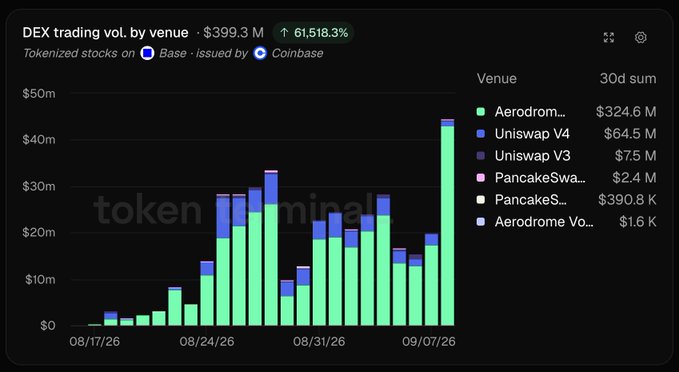Open chart settings gear
The image size is (679, 372).
(x=641, y=38)
